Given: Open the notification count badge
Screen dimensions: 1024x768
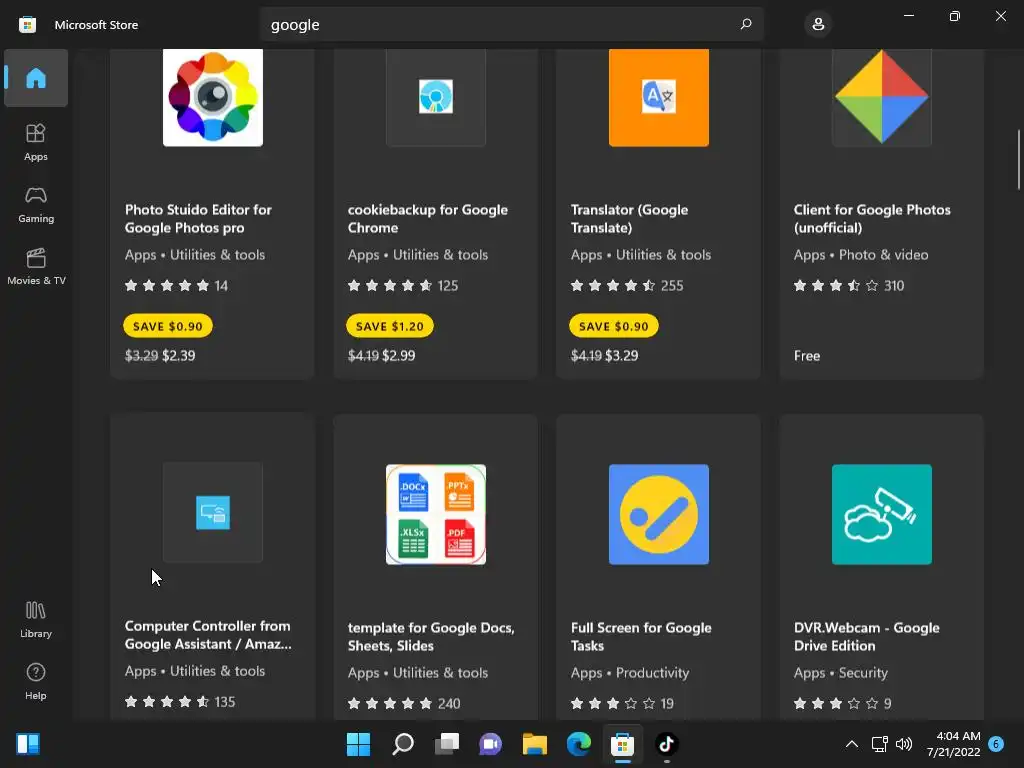Looking at the screenshot, I should [x=996, y=744].
